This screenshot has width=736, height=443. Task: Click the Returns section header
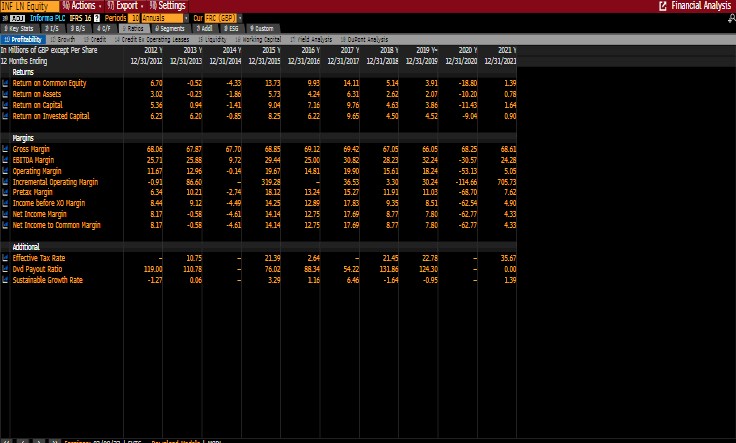point(23,72)
